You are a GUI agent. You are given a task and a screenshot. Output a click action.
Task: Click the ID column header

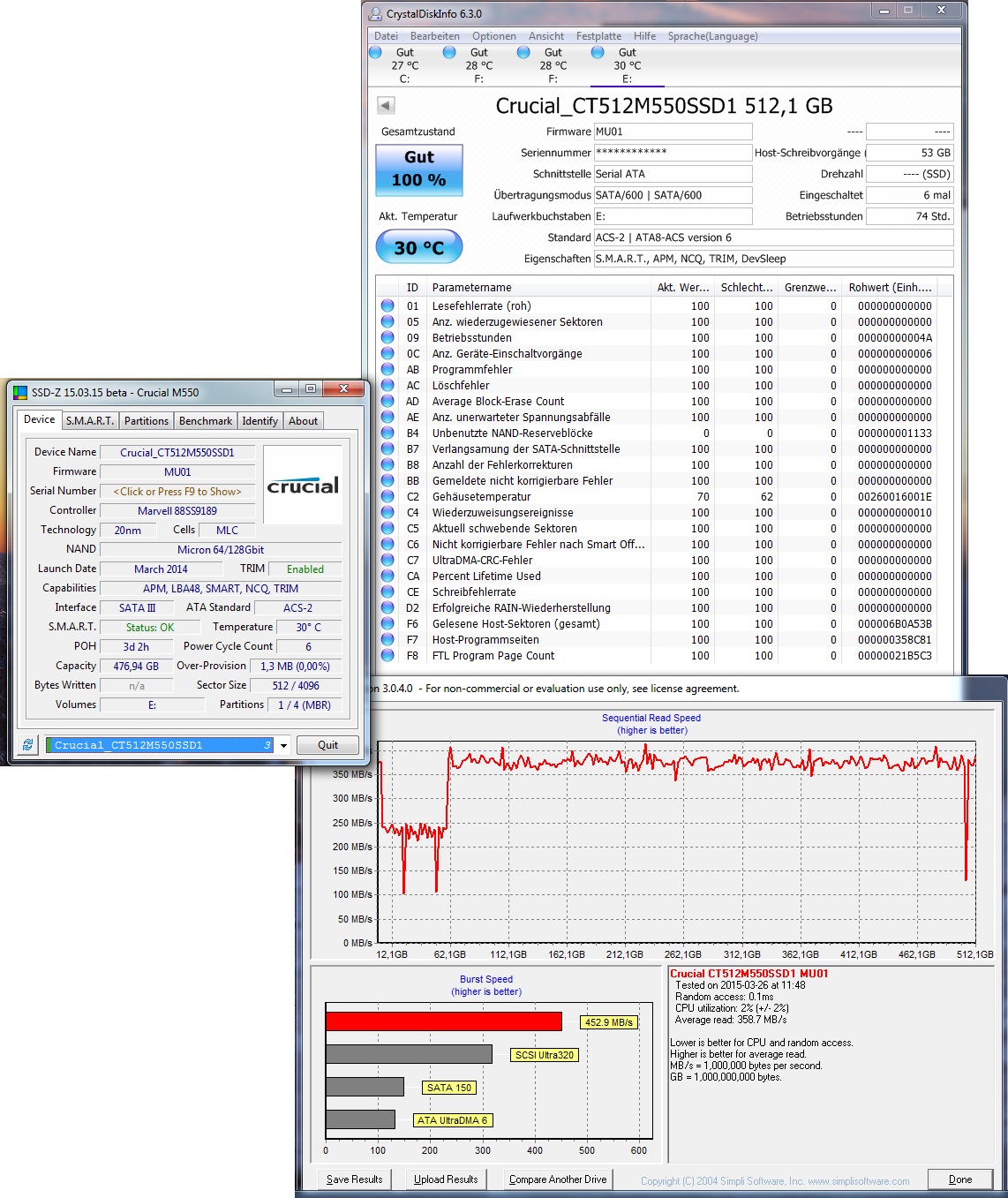[x=412, y=287]
